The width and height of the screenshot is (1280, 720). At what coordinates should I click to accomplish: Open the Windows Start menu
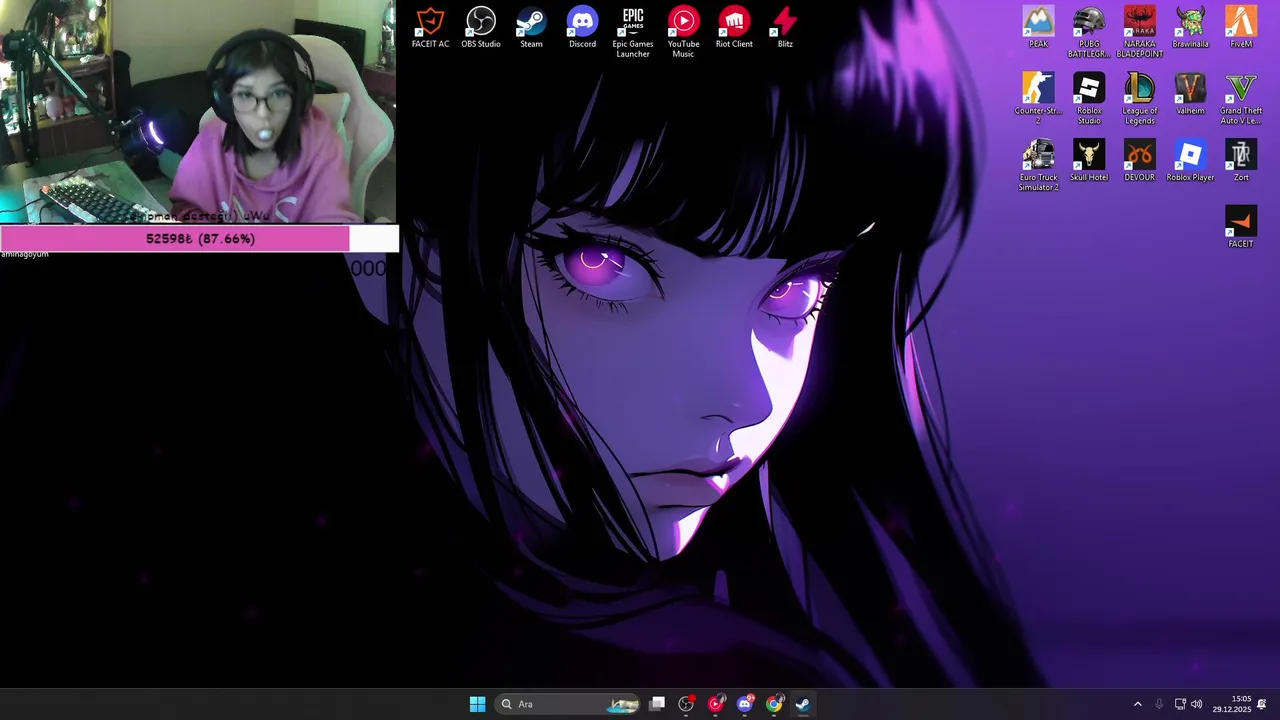(x=477, y=704)
